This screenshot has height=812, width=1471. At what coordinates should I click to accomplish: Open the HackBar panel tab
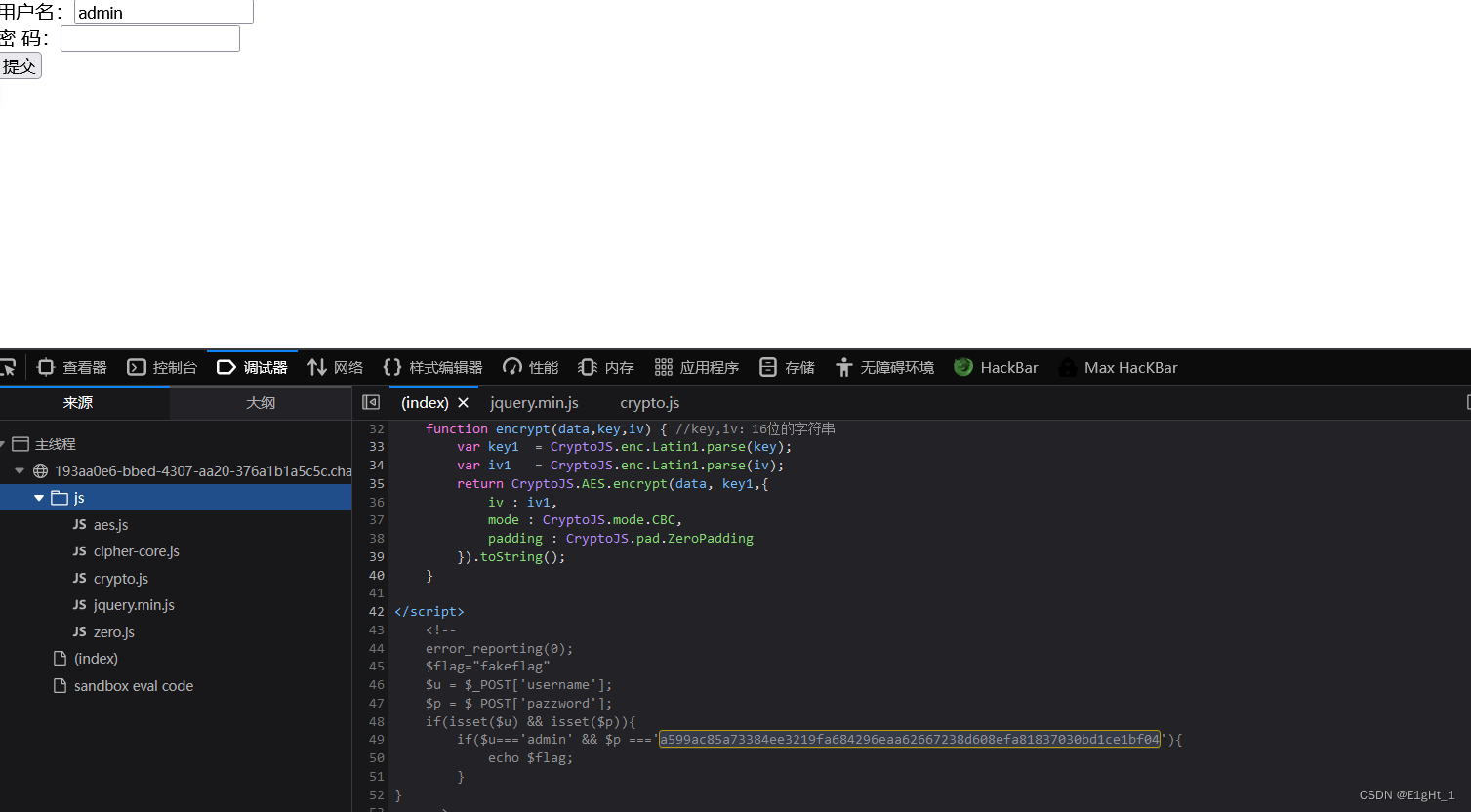coord(997,367)
